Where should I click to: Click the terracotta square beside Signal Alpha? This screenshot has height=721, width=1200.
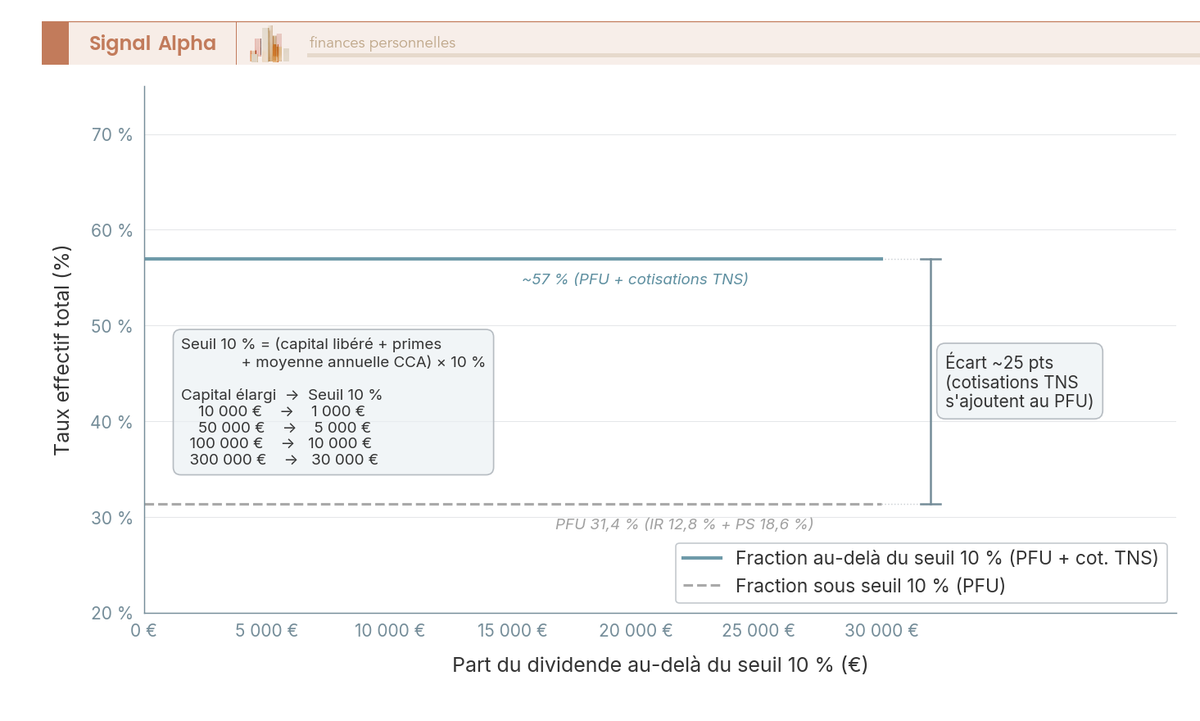coord(55,43)
